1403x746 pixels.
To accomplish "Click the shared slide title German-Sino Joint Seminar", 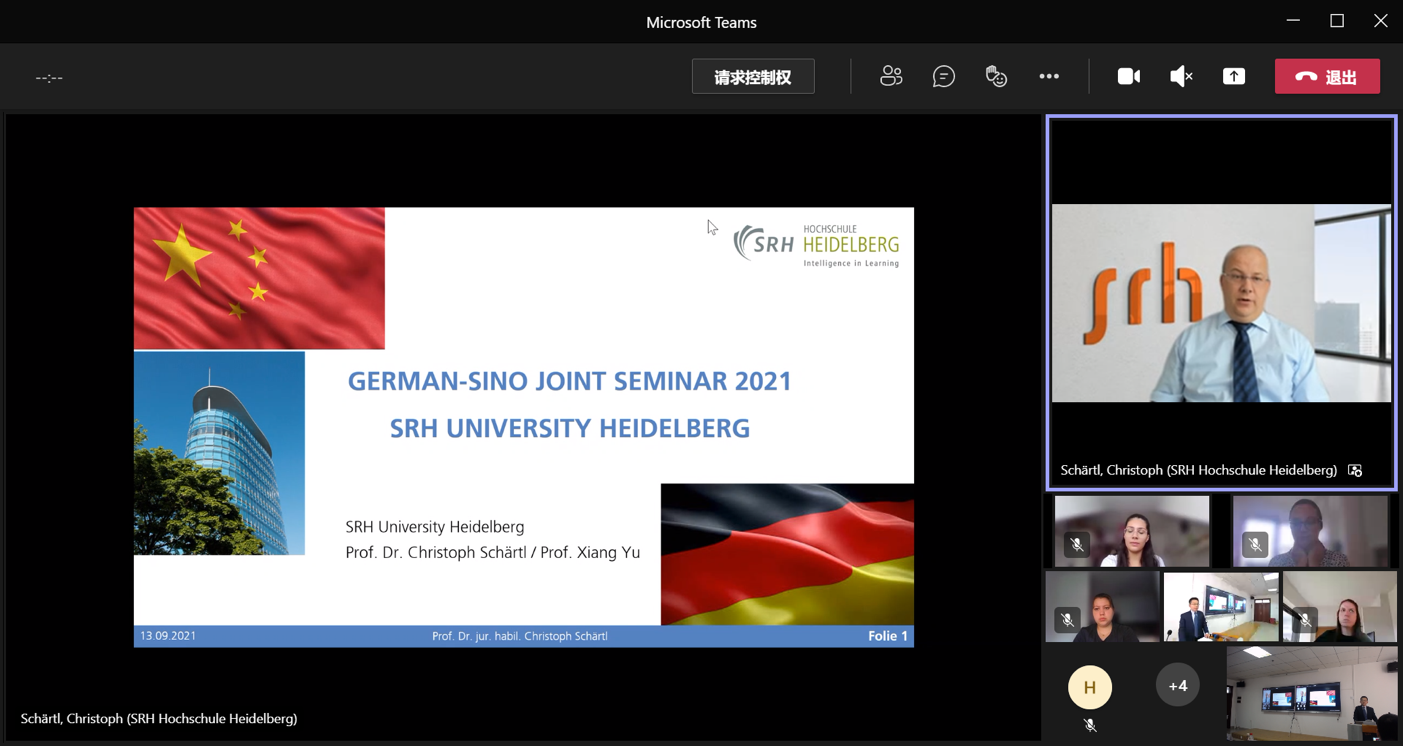I will click(569, 381).
